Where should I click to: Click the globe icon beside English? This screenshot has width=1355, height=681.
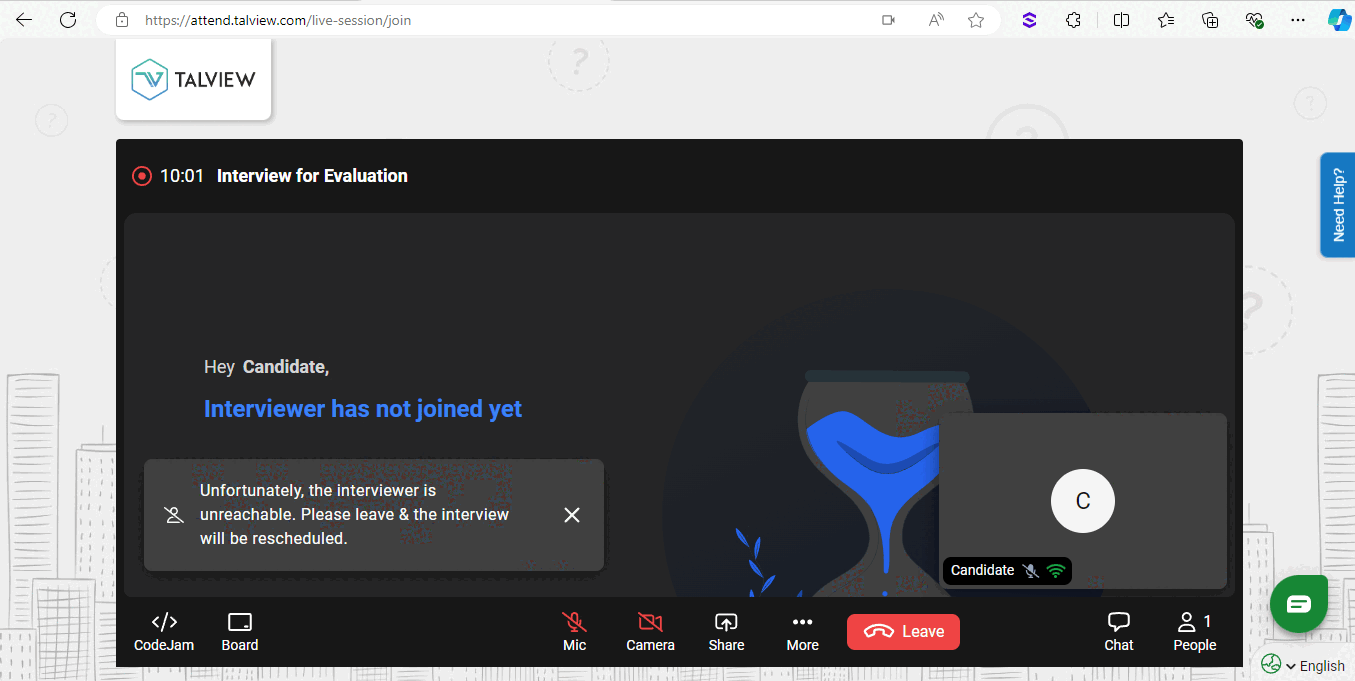(1271, 665)
